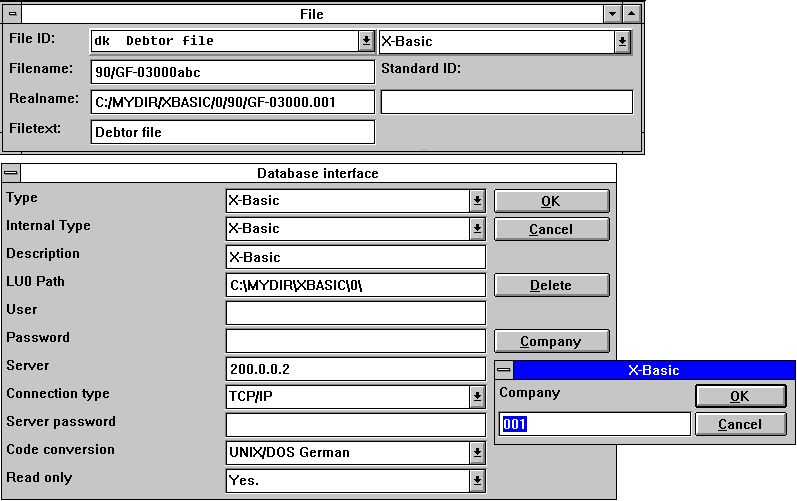Minimize the File window

[612, 14]
